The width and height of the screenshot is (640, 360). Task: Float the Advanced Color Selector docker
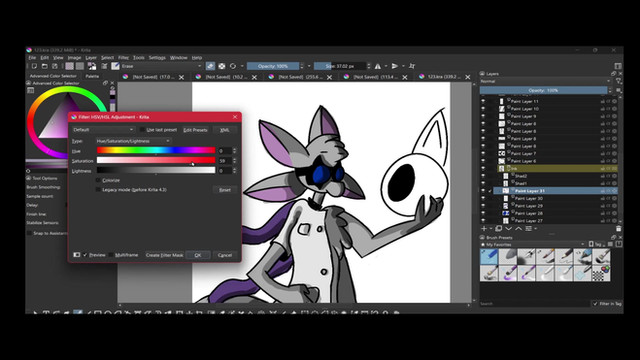(105, 83)
